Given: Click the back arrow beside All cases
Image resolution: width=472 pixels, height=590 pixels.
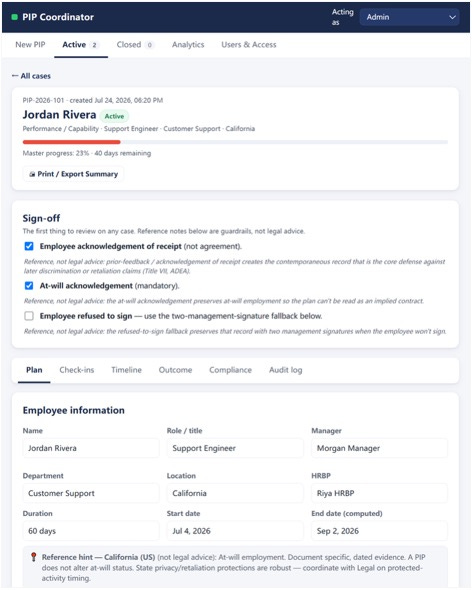Looking at the screenshot, I should pyautogui.click(x=15, y=76).
